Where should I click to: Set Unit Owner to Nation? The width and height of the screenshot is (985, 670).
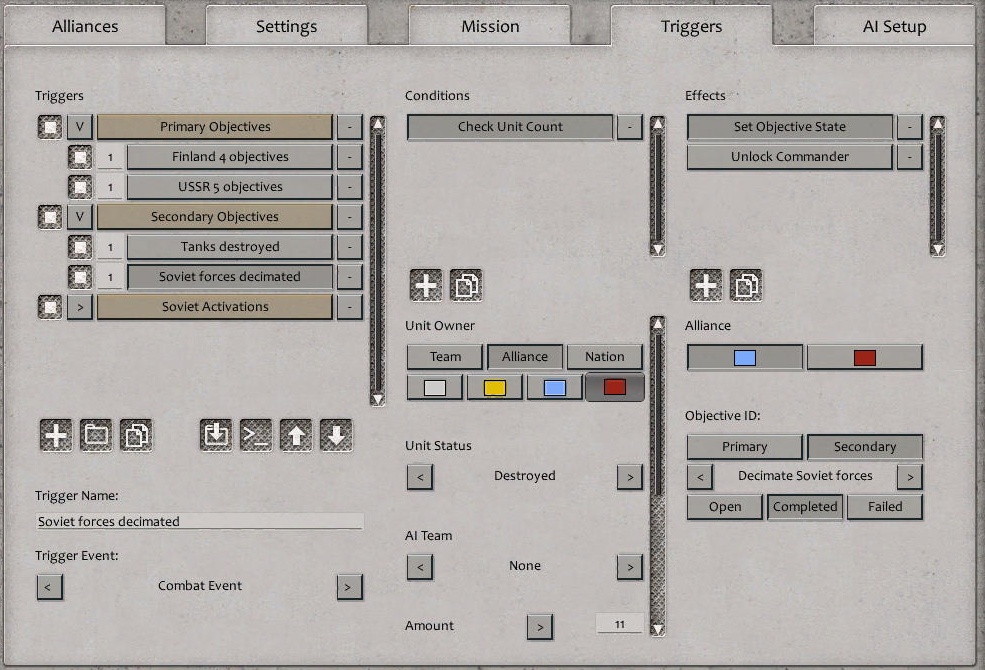tap(605, 357)
